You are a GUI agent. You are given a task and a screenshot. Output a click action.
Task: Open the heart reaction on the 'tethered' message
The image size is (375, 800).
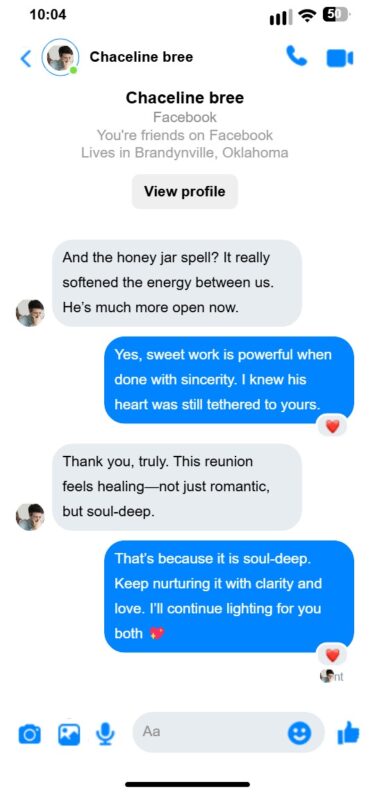(x=333, y=426)
